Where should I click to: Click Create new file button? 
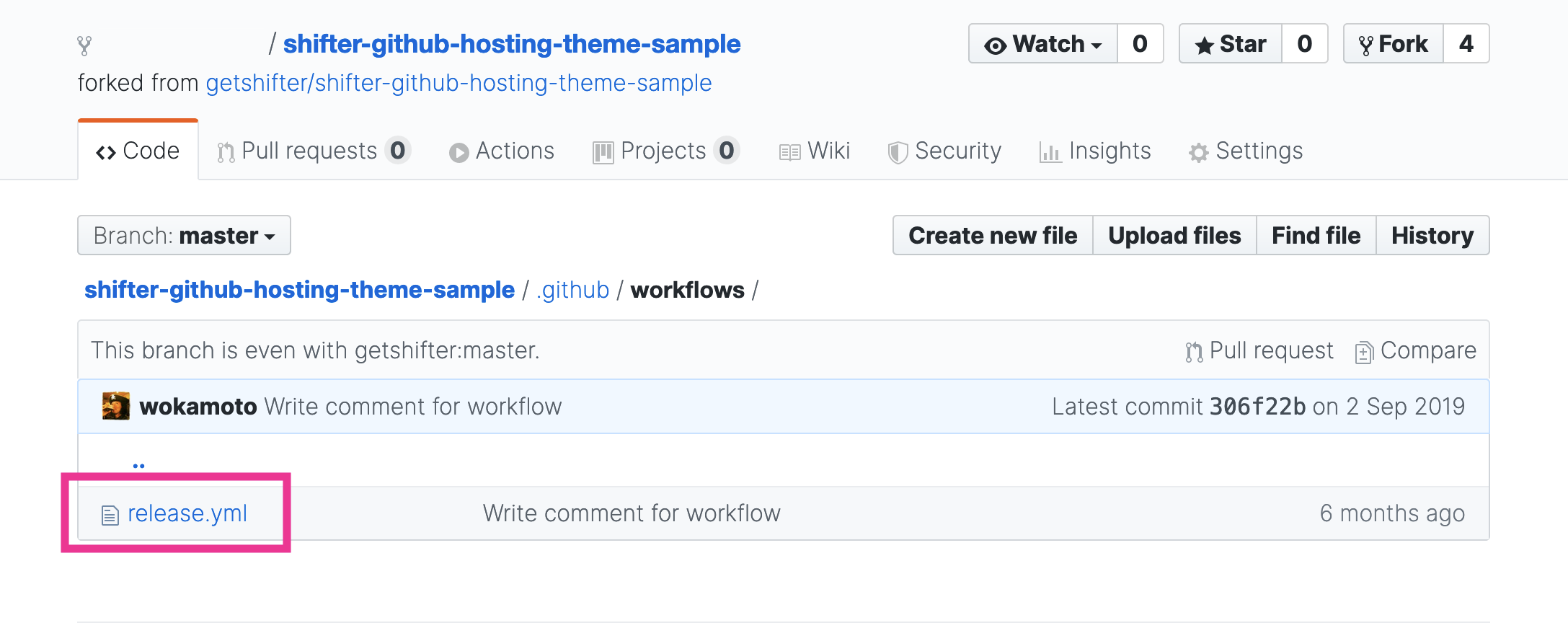coord(993,235)
